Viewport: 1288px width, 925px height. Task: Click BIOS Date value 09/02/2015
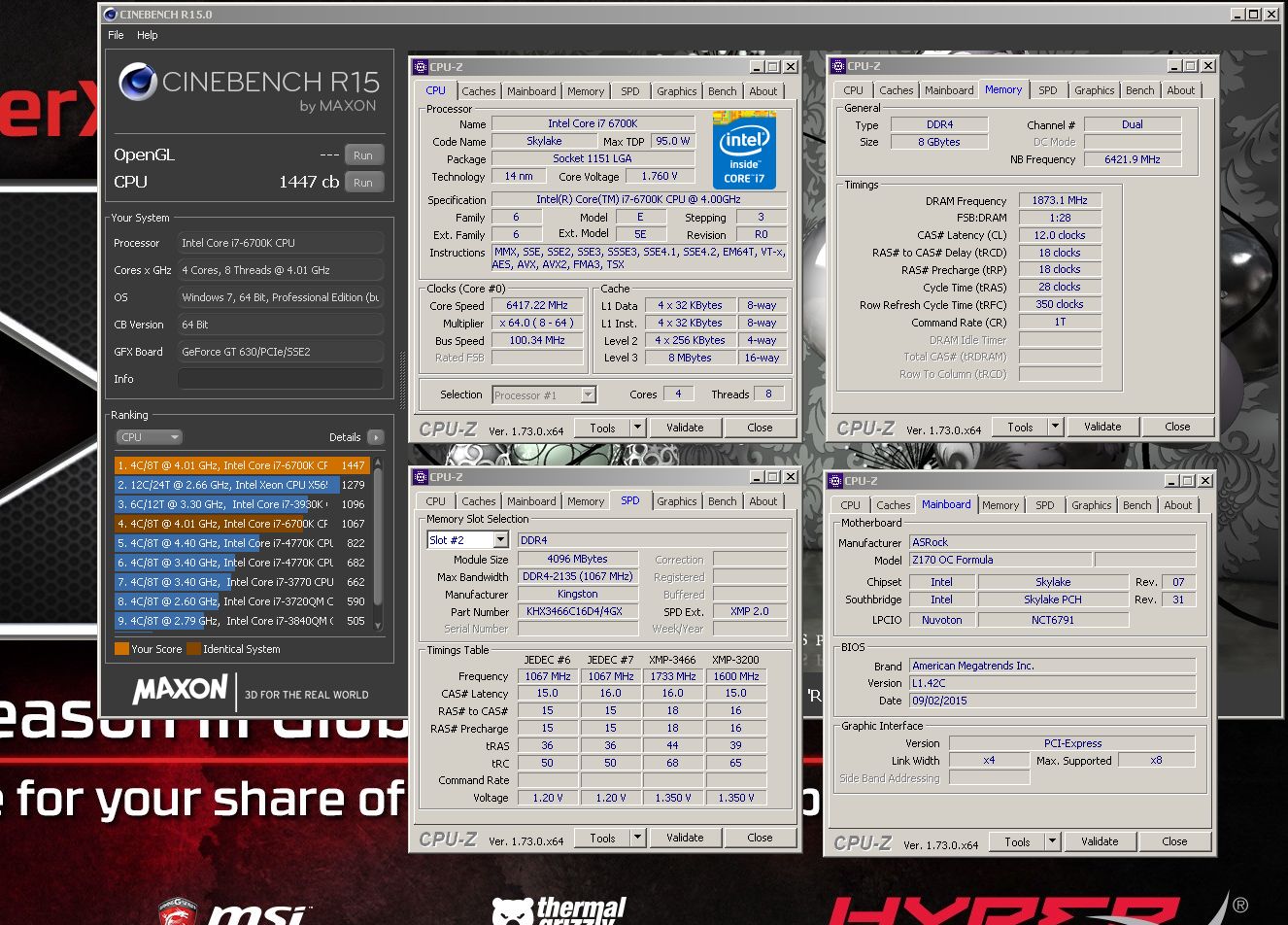tap(1052, 701)
